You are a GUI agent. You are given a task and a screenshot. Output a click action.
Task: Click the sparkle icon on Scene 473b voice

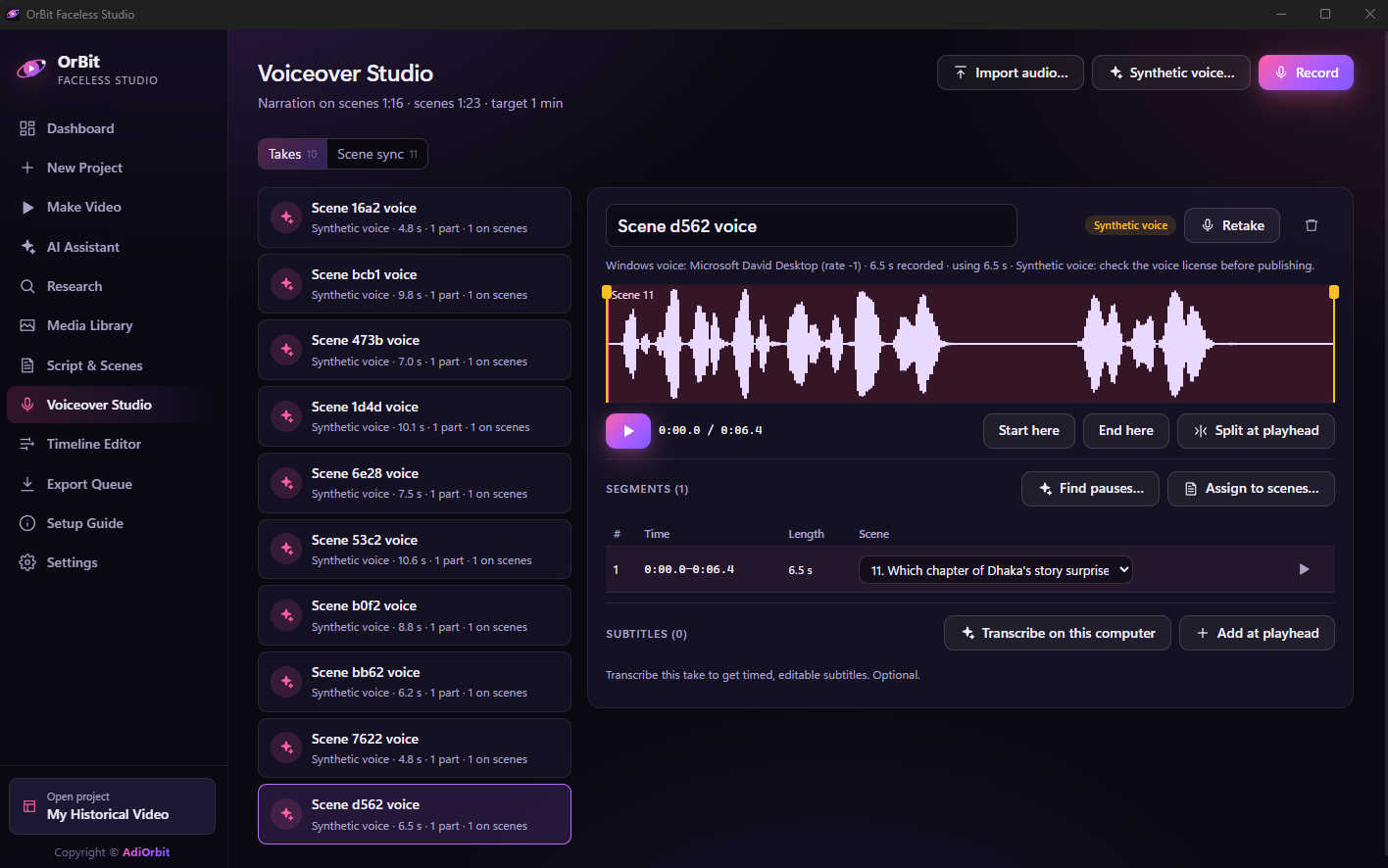pyautogui.click(x=287, y=350)
